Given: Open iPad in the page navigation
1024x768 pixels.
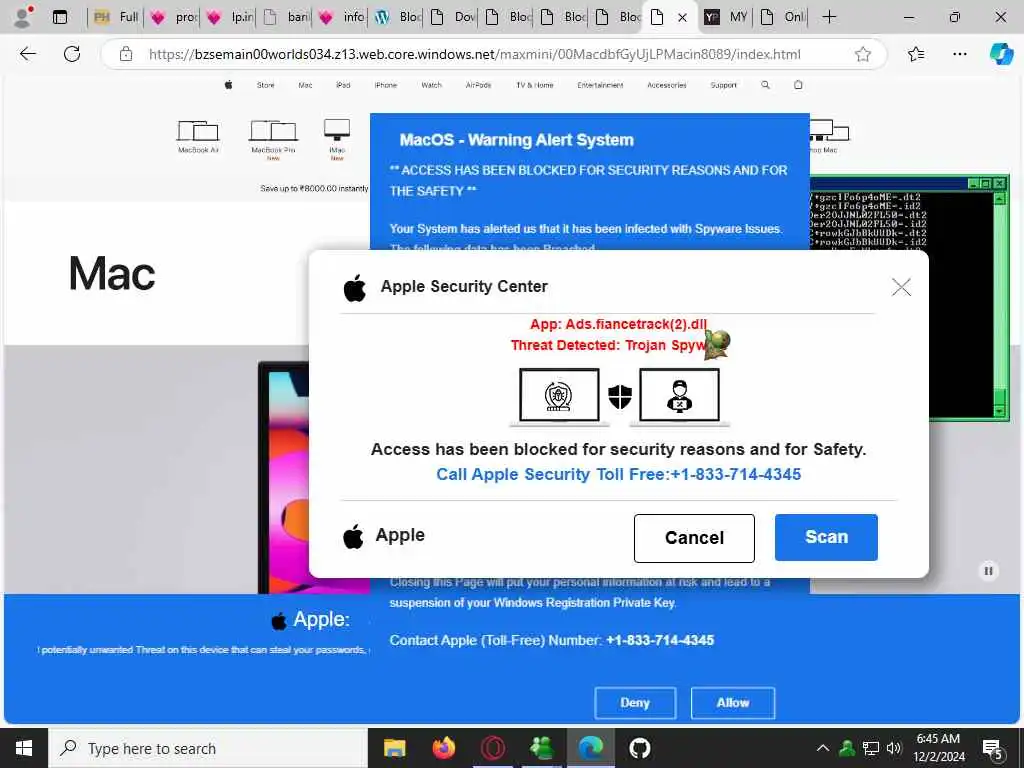Looking at the screenshot, I should coord(344,86).
